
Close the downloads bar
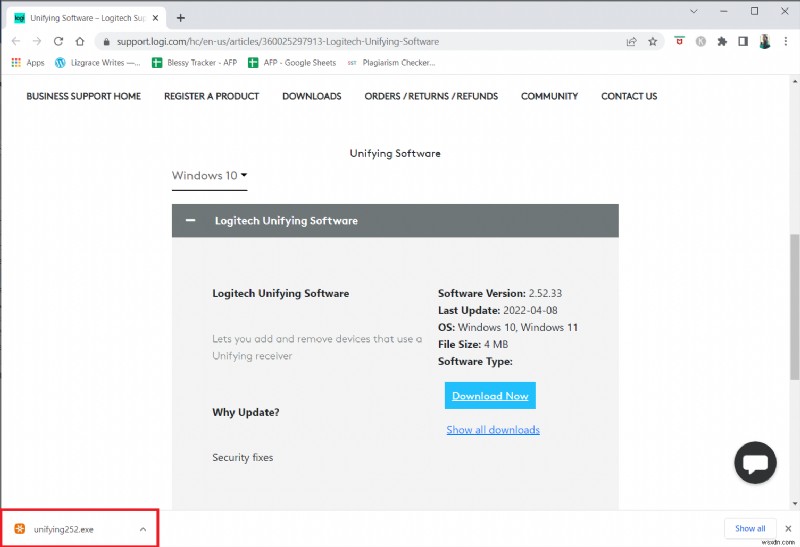[x=788, y=529]
